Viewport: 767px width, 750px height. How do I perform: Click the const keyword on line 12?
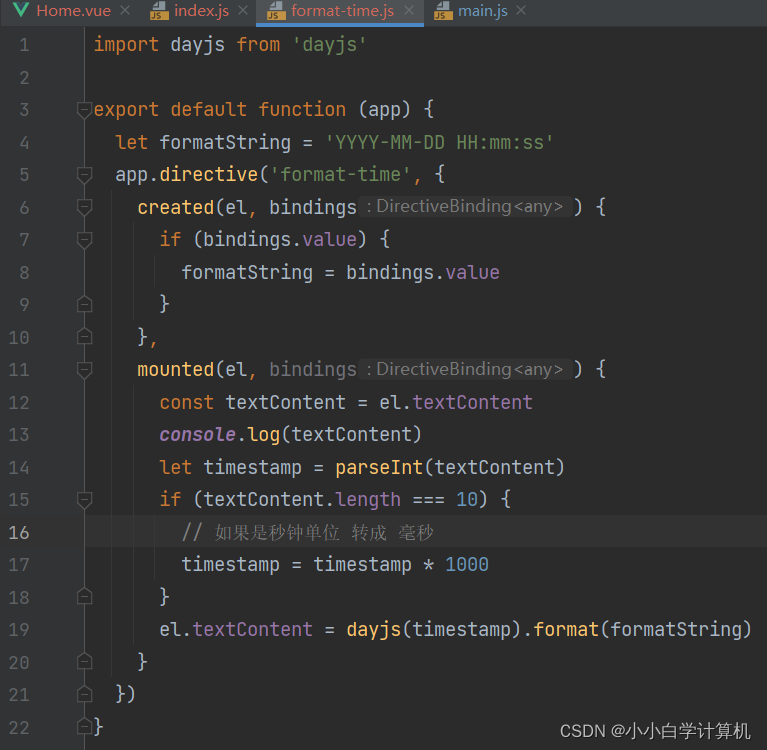[x=186, y=402]
